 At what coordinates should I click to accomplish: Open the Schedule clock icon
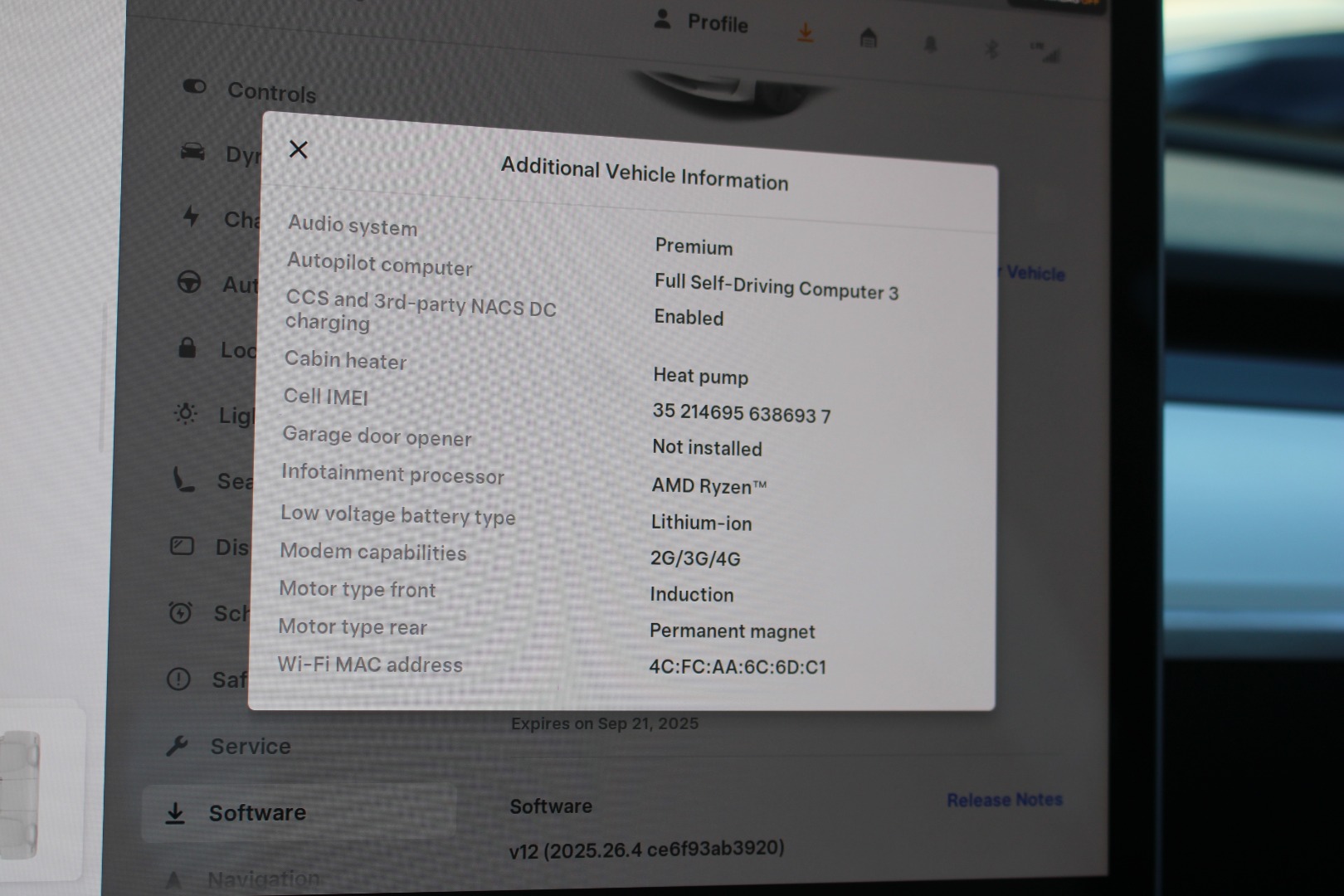180,612
